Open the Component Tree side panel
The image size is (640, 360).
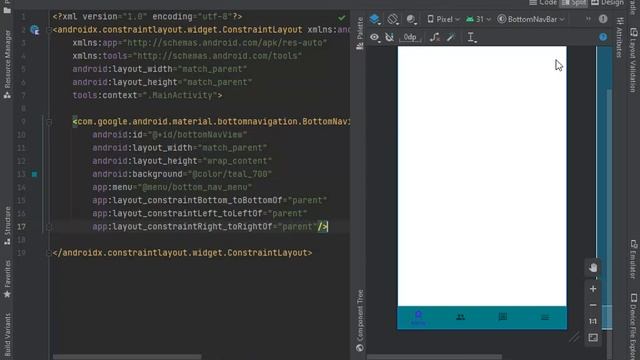click(x=360, y=320)
